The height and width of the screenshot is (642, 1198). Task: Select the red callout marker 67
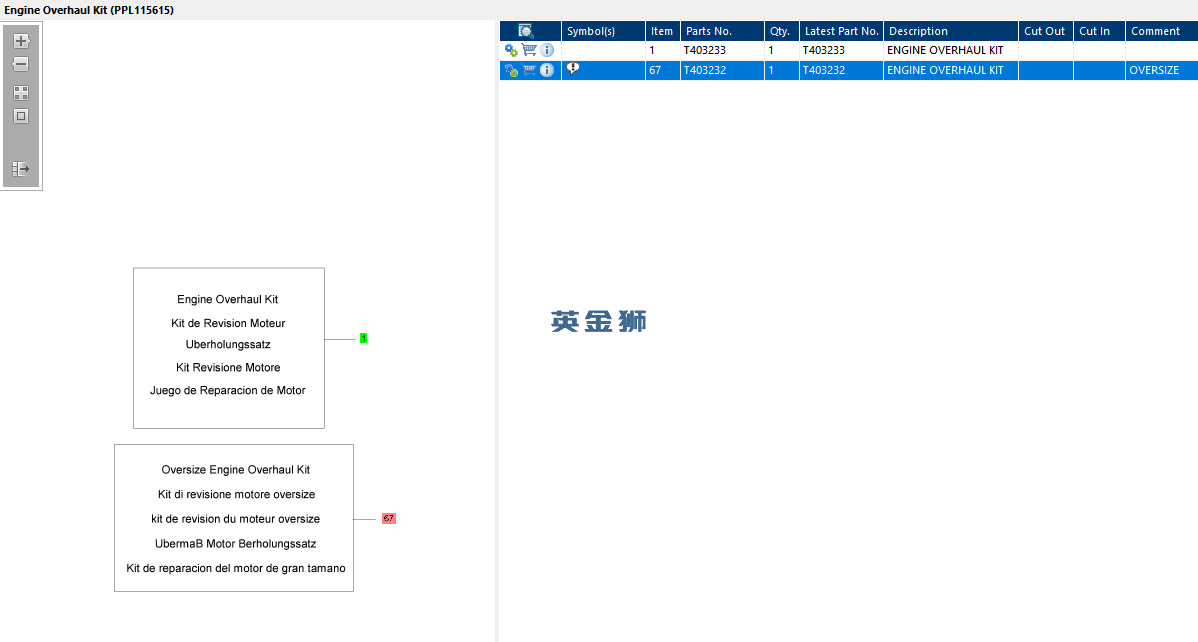(x=389, y=518)
